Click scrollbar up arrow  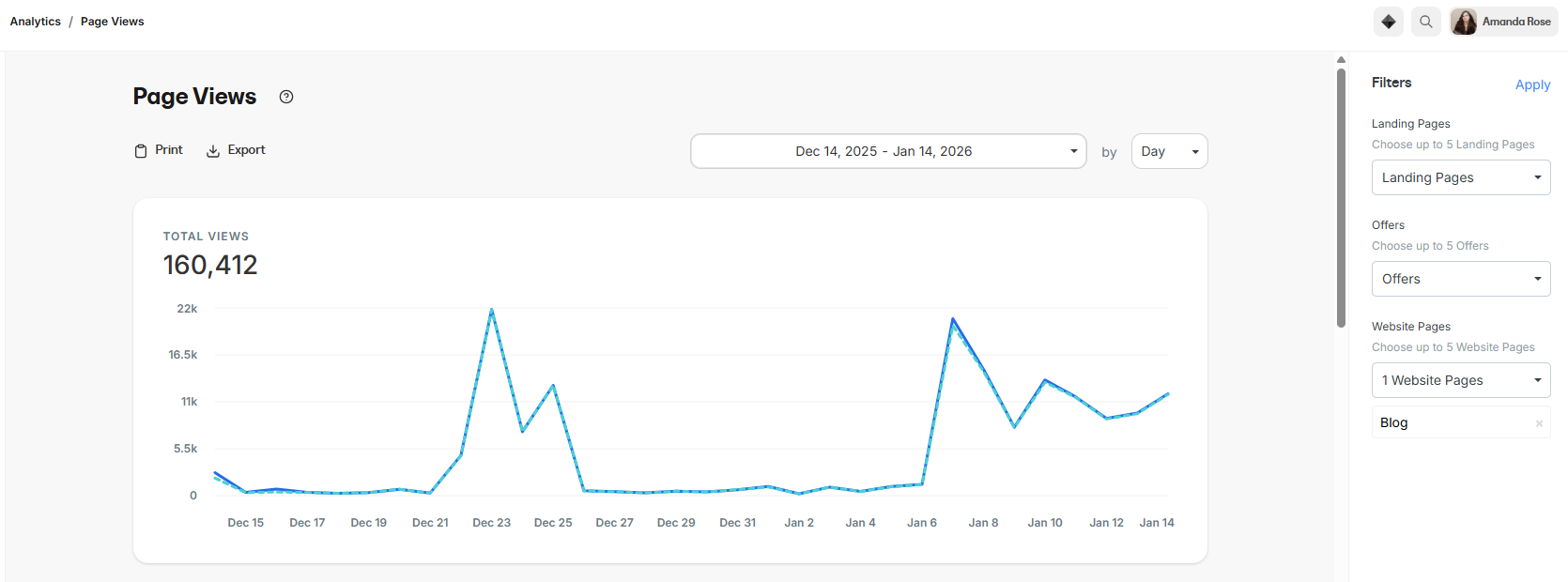1341,59
